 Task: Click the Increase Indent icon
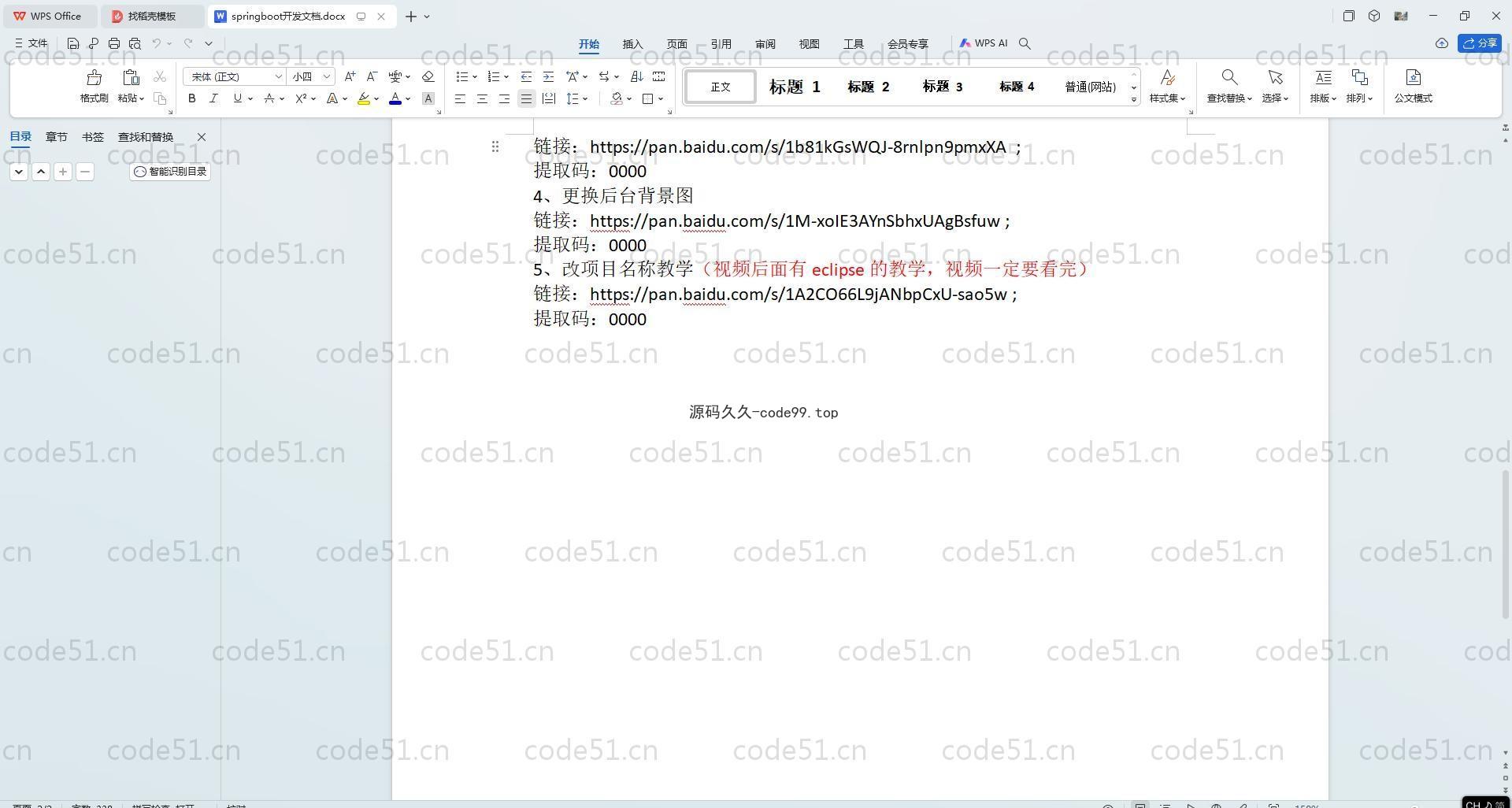[548, 76]
